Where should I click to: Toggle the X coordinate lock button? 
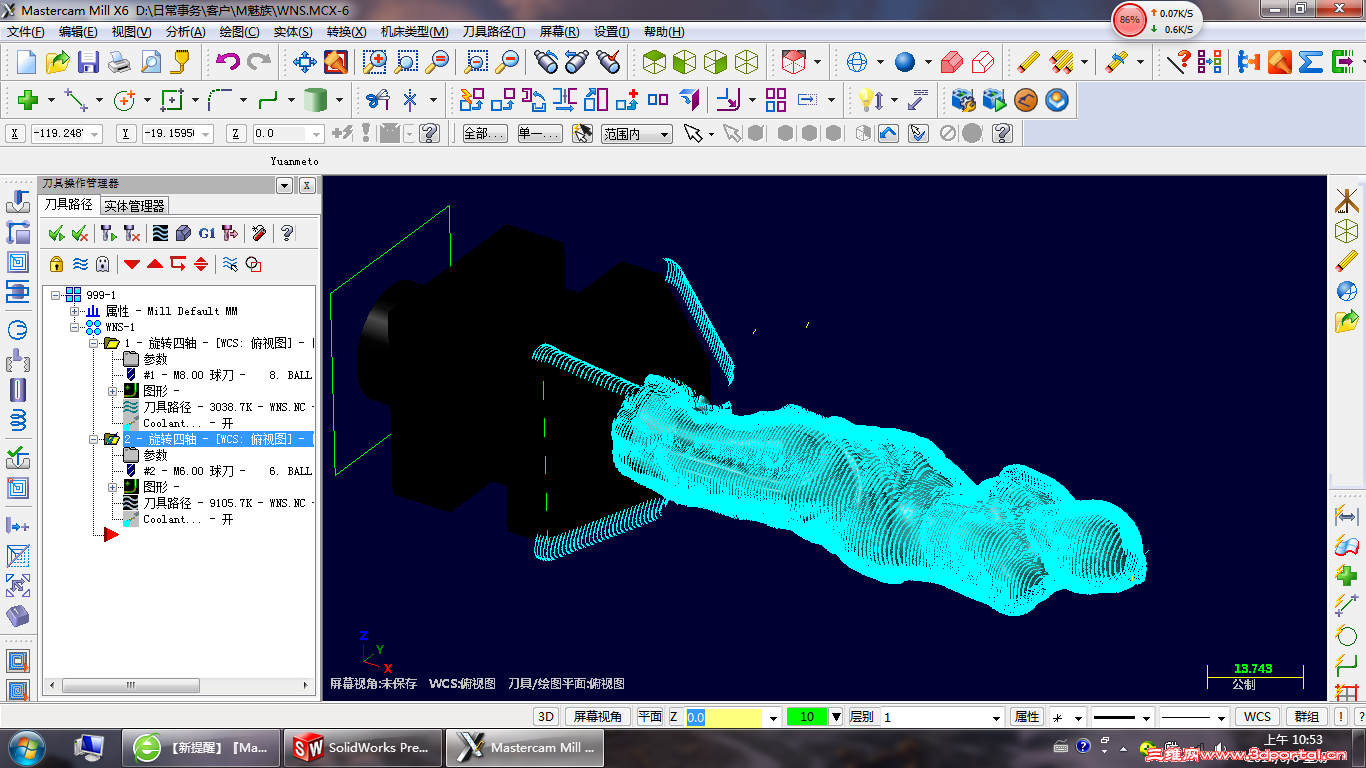[x=15, y=133]
